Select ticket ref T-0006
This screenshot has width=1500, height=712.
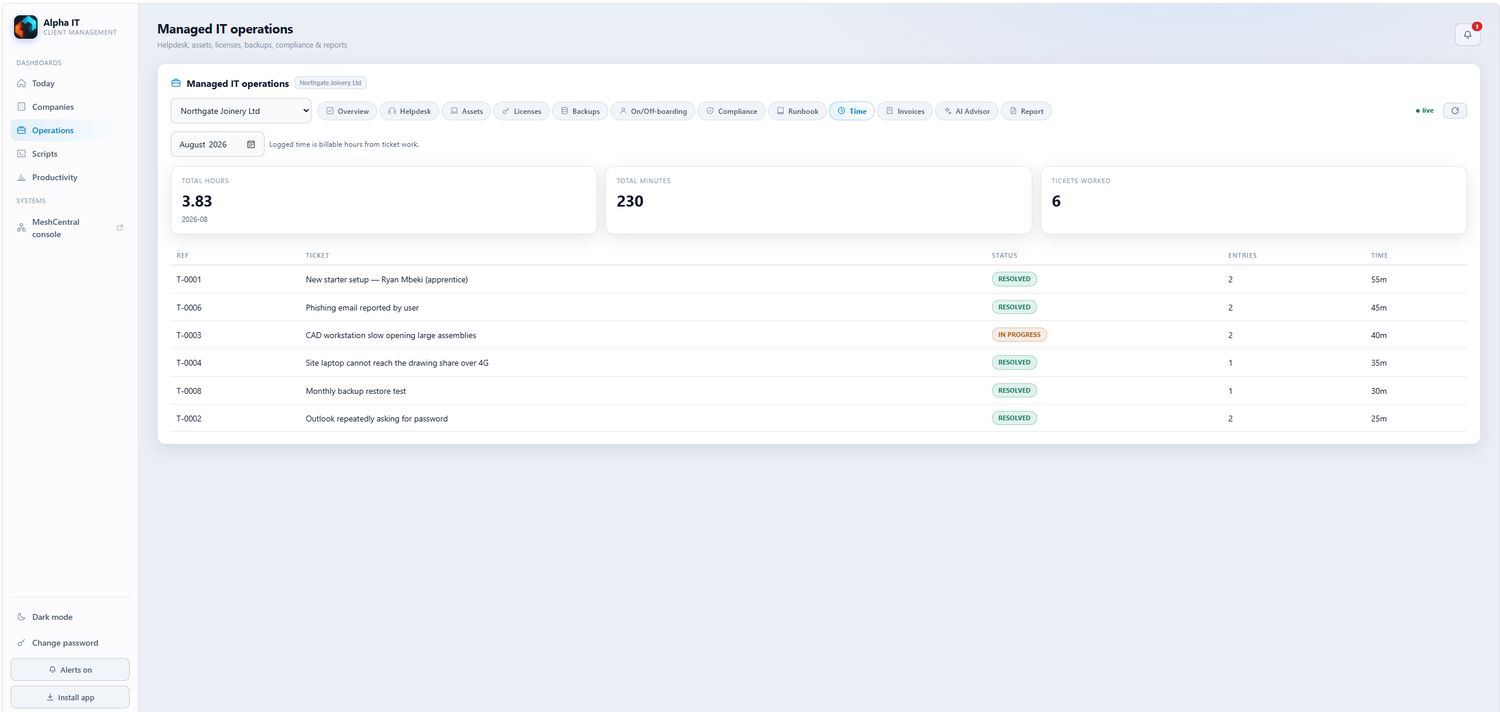point(189,307)
